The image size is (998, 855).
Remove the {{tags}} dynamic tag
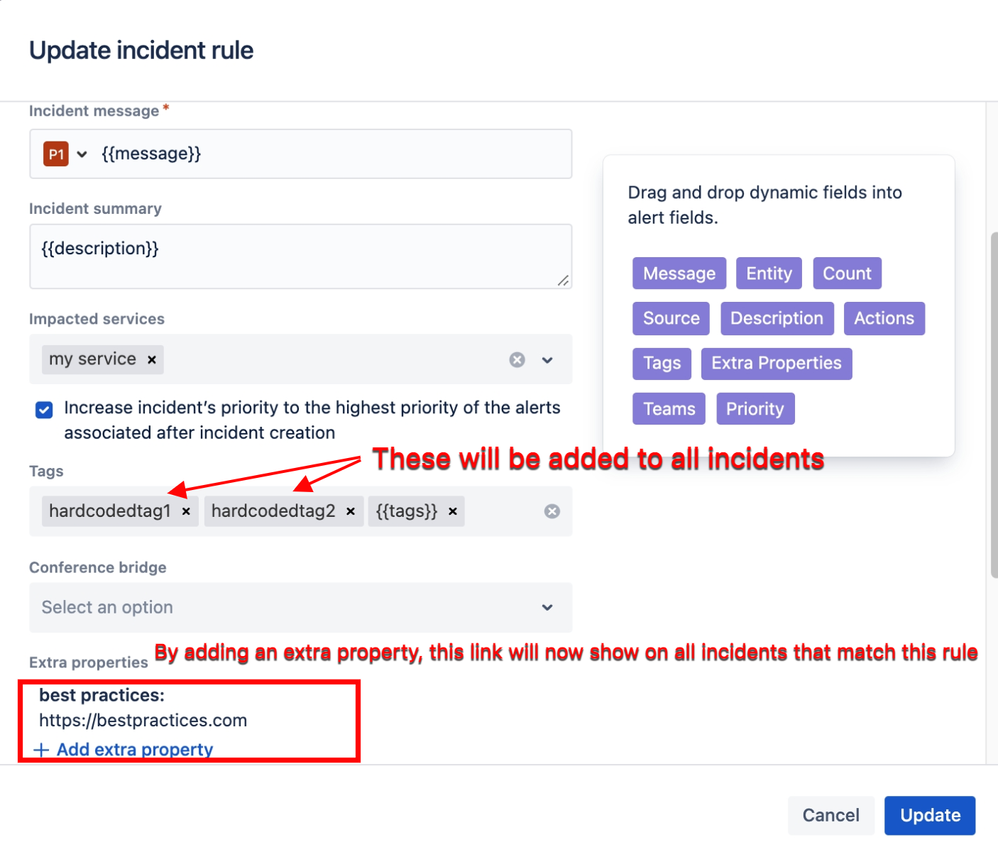point(452,511)
